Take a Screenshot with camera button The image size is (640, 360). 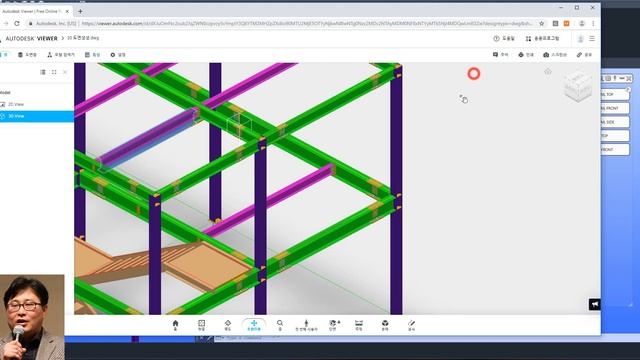point(555,55)
